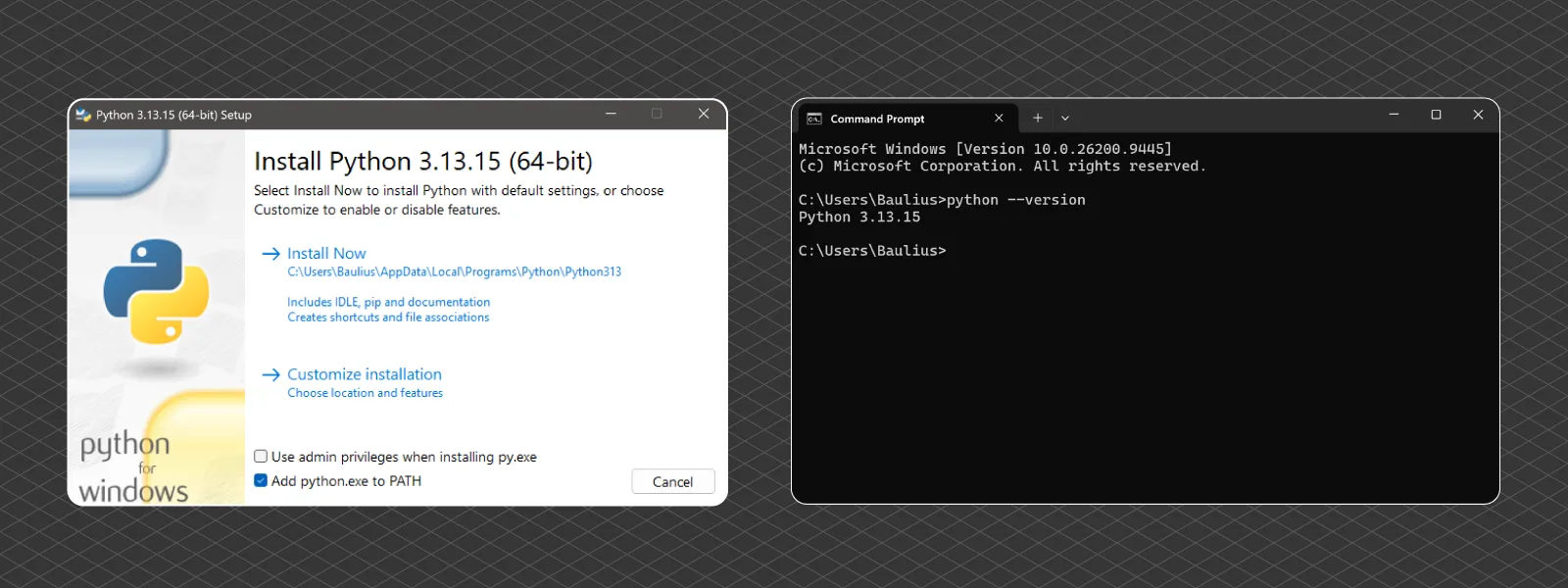The height and width of the screenshot is (588, 1568).
Task: Close the Python Setup window
Action: tap(704, 114)
